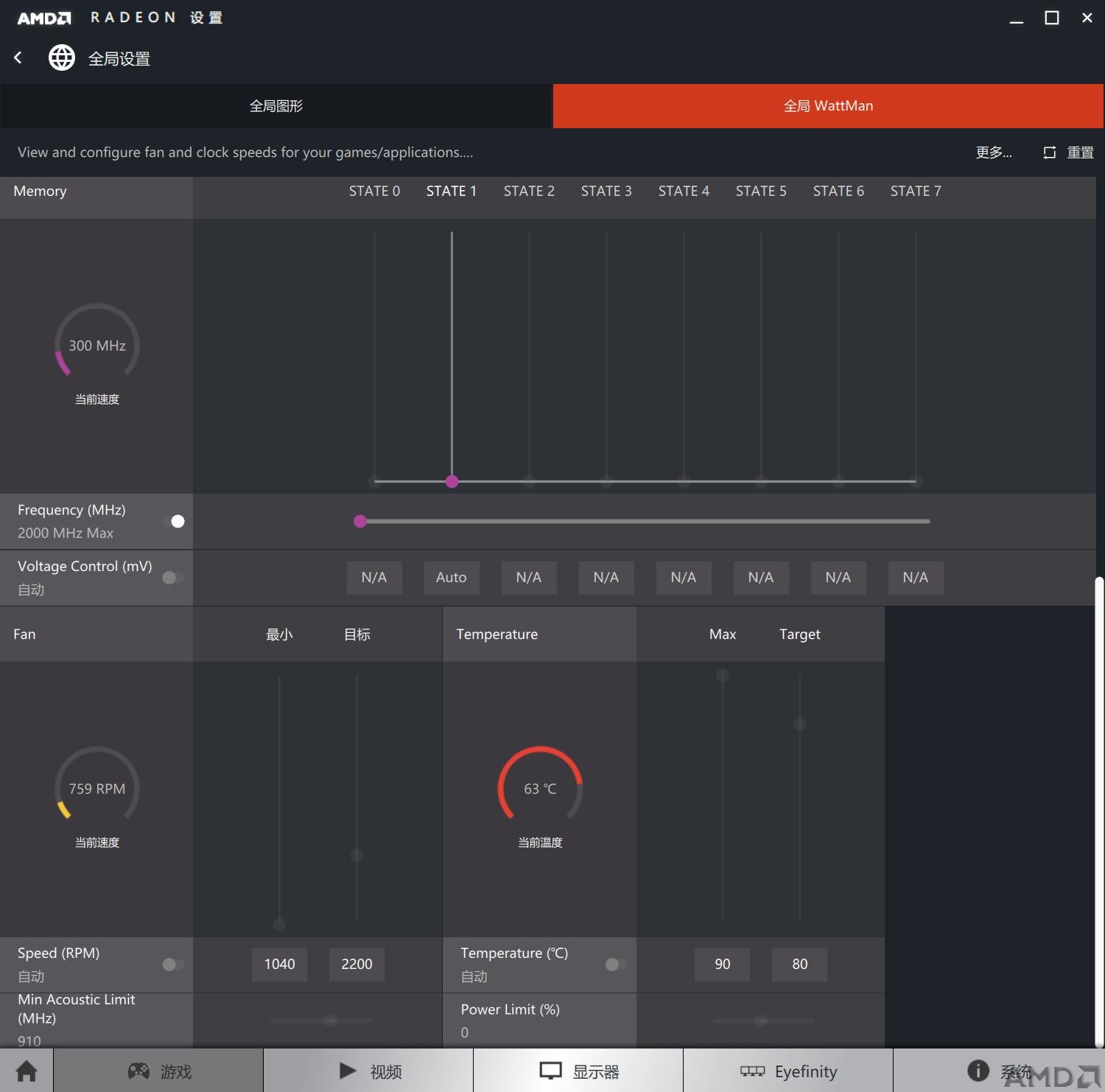Click the STATE 7 N/A voltage box
This screenshot has width=1105, height=1092.
(916, 578)
